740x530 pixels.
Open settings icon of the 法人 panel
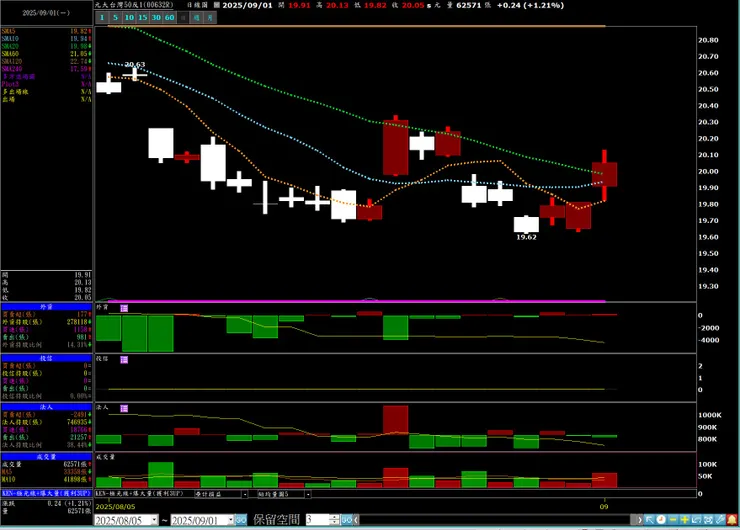coord(124,408)
